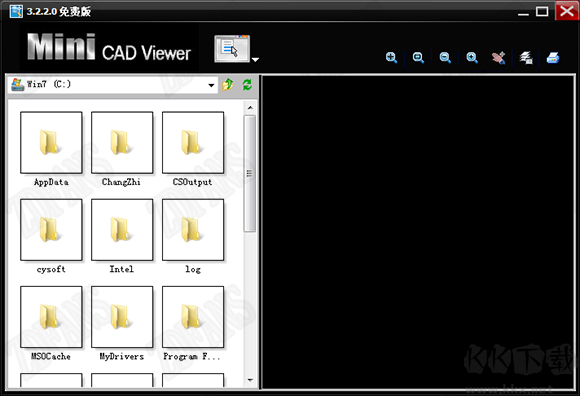Open the view mode toolbar button

(x=232, y=48)
